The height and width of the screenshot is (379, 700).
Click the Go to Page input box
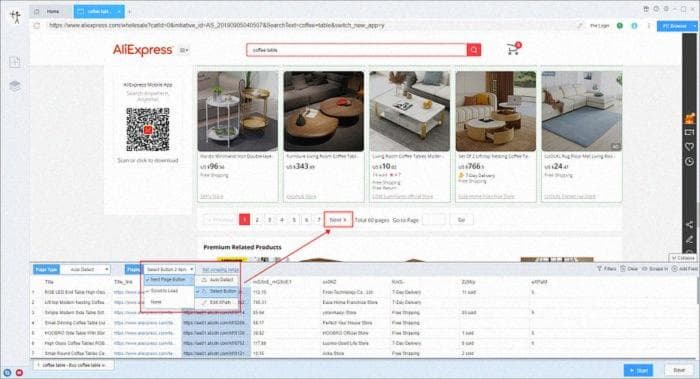[x=433, y=220]
